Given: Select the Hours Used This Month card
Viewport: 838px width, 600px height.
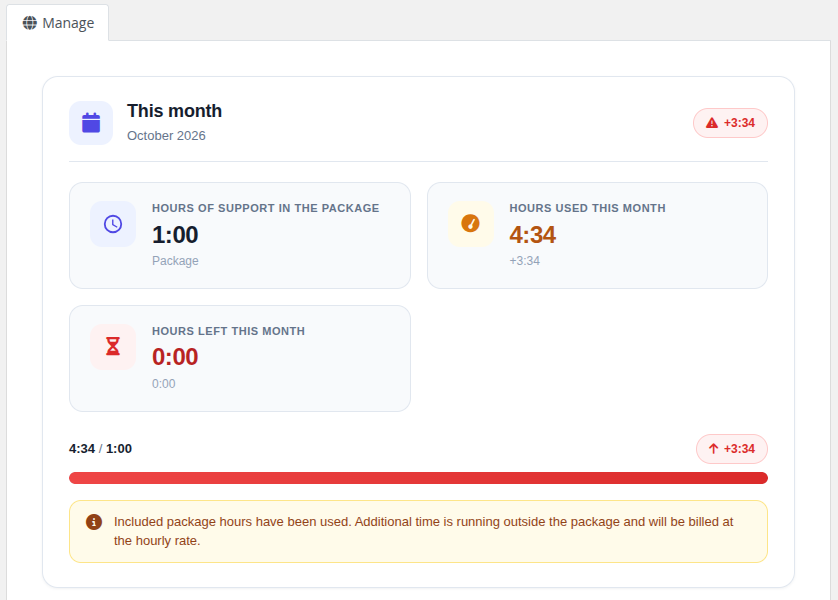Looking at the screenshot, I should pyautogui.click(x=598, y=236).
